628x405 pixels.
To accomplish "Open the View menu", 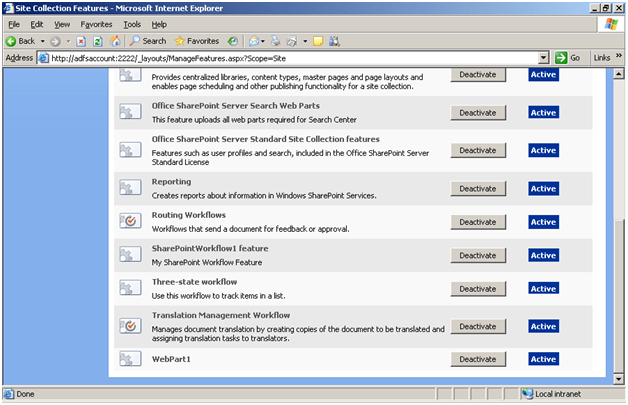I will tap(62, 23).
